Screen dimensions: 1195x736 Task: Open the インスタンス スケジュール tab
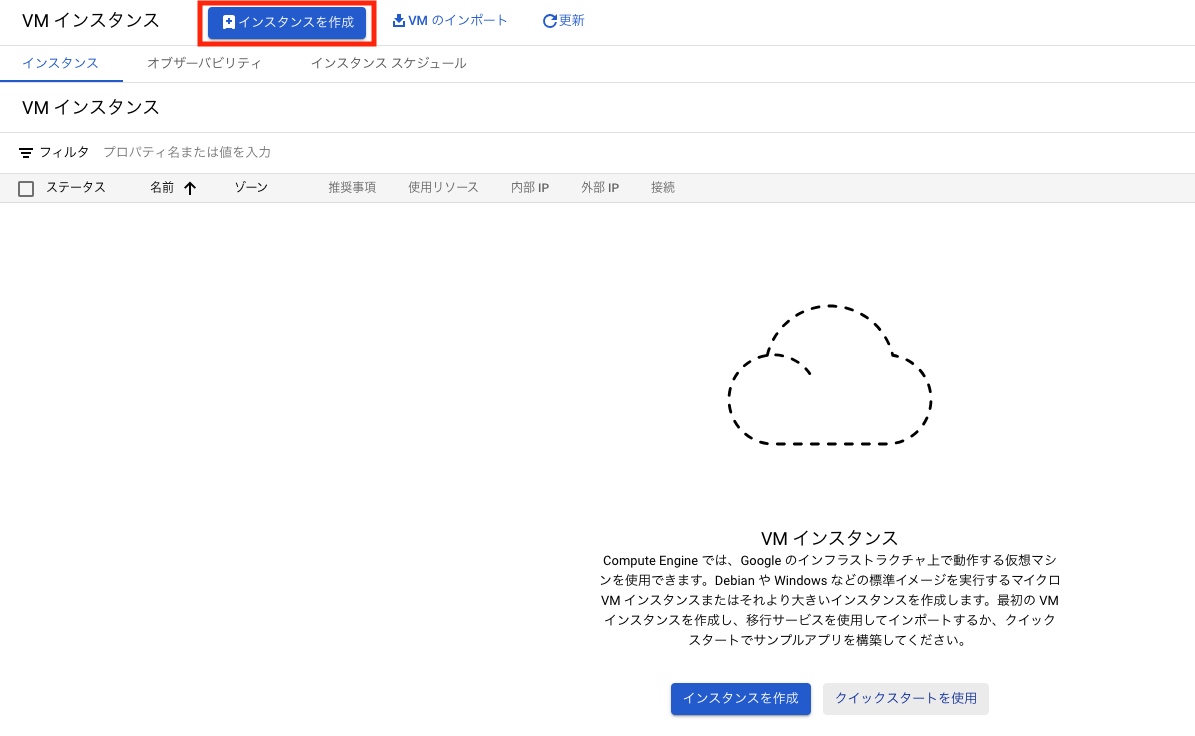click(388, 63)
